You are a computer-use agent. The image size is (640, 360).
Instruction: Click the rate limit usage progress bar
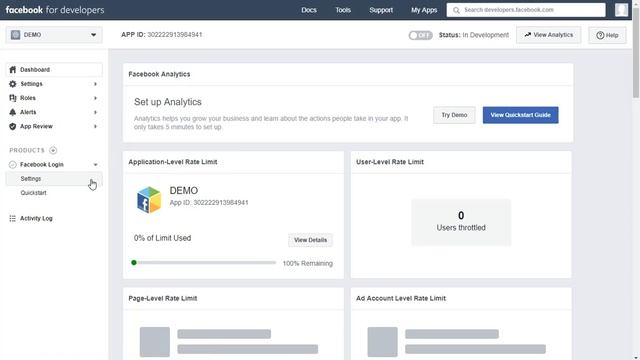[x=204, y=263]
